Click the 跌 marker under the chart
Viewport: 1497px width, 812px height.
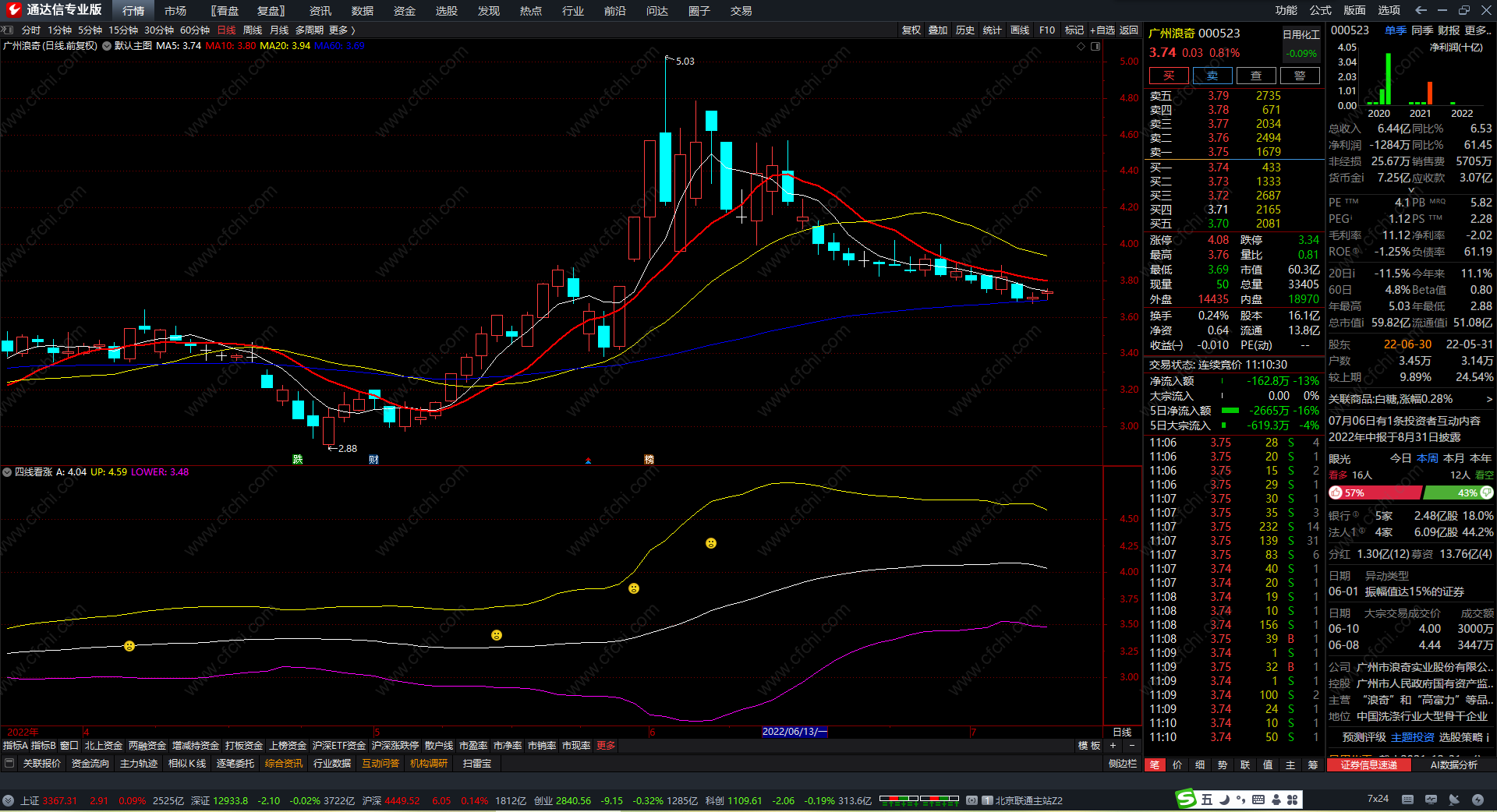pyautogui.click(x=297, y=459)
